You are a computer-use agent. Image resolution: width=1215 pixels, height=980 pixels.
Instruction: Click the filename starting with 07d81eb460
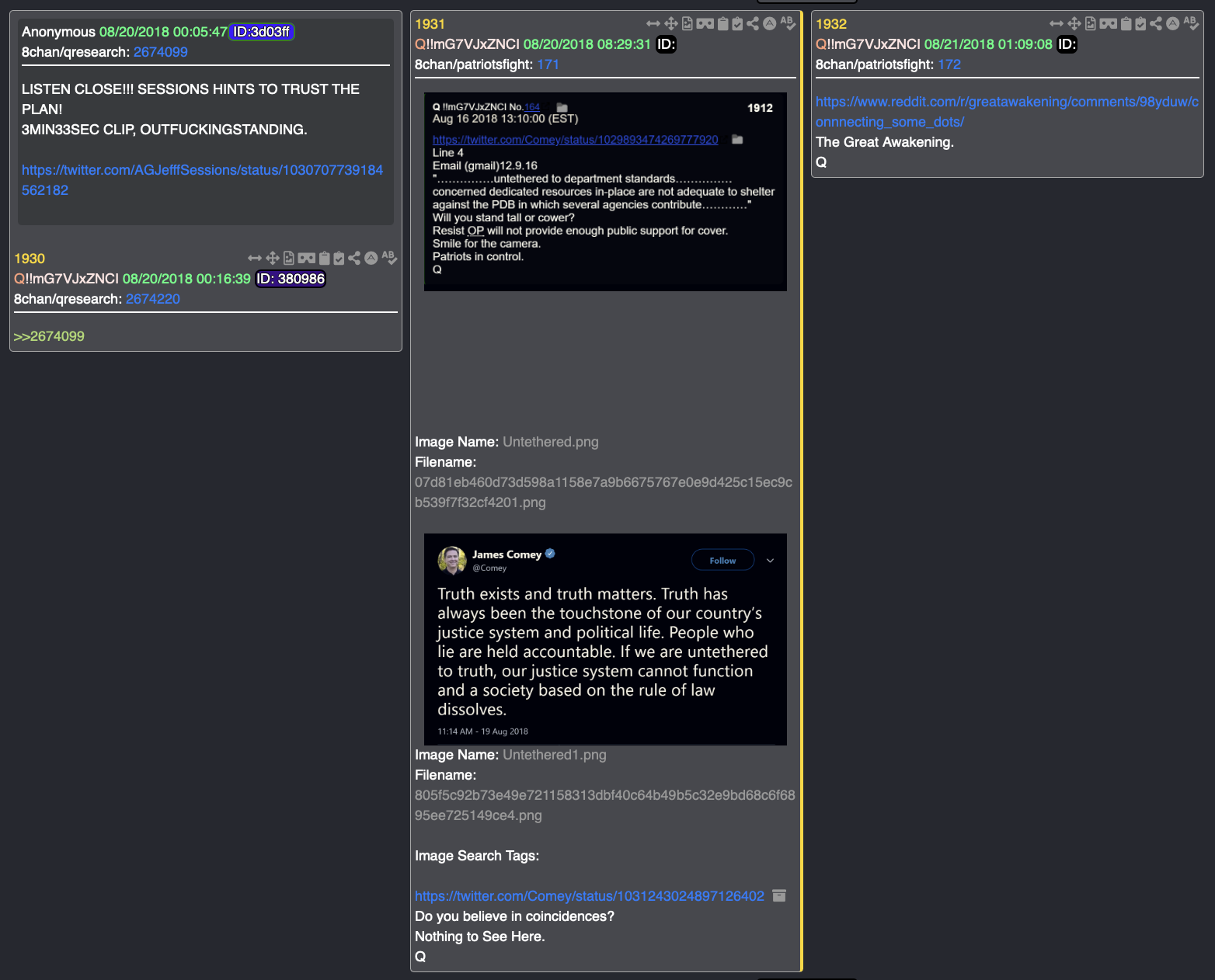(604, 492)
